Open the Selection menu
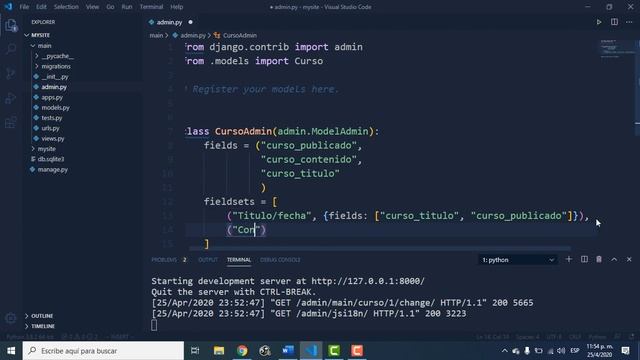640x360 pixels. [66, 7]
